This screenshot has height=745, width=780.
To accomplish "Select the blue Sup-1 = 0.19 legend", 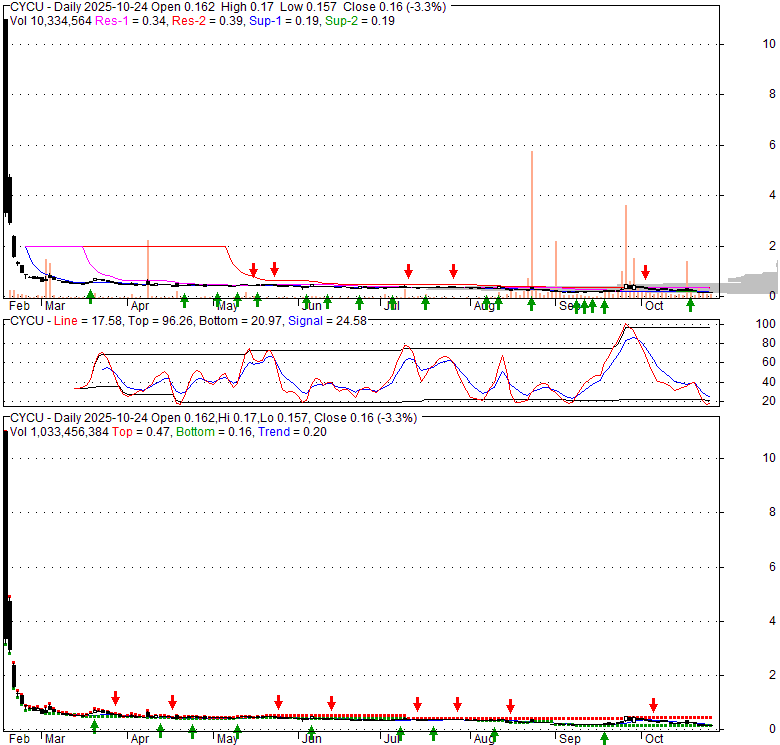I will coord(284,21).
